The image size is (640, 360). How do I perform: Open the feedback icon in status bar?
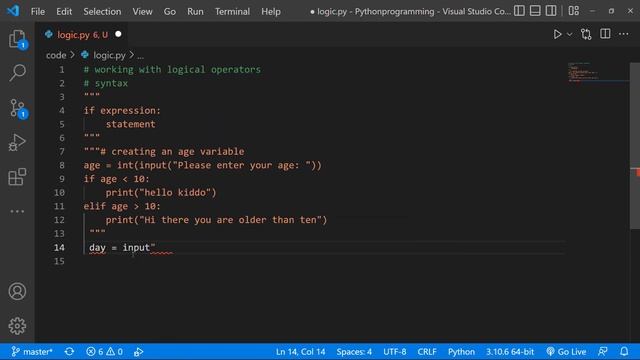tap(602, 351)
